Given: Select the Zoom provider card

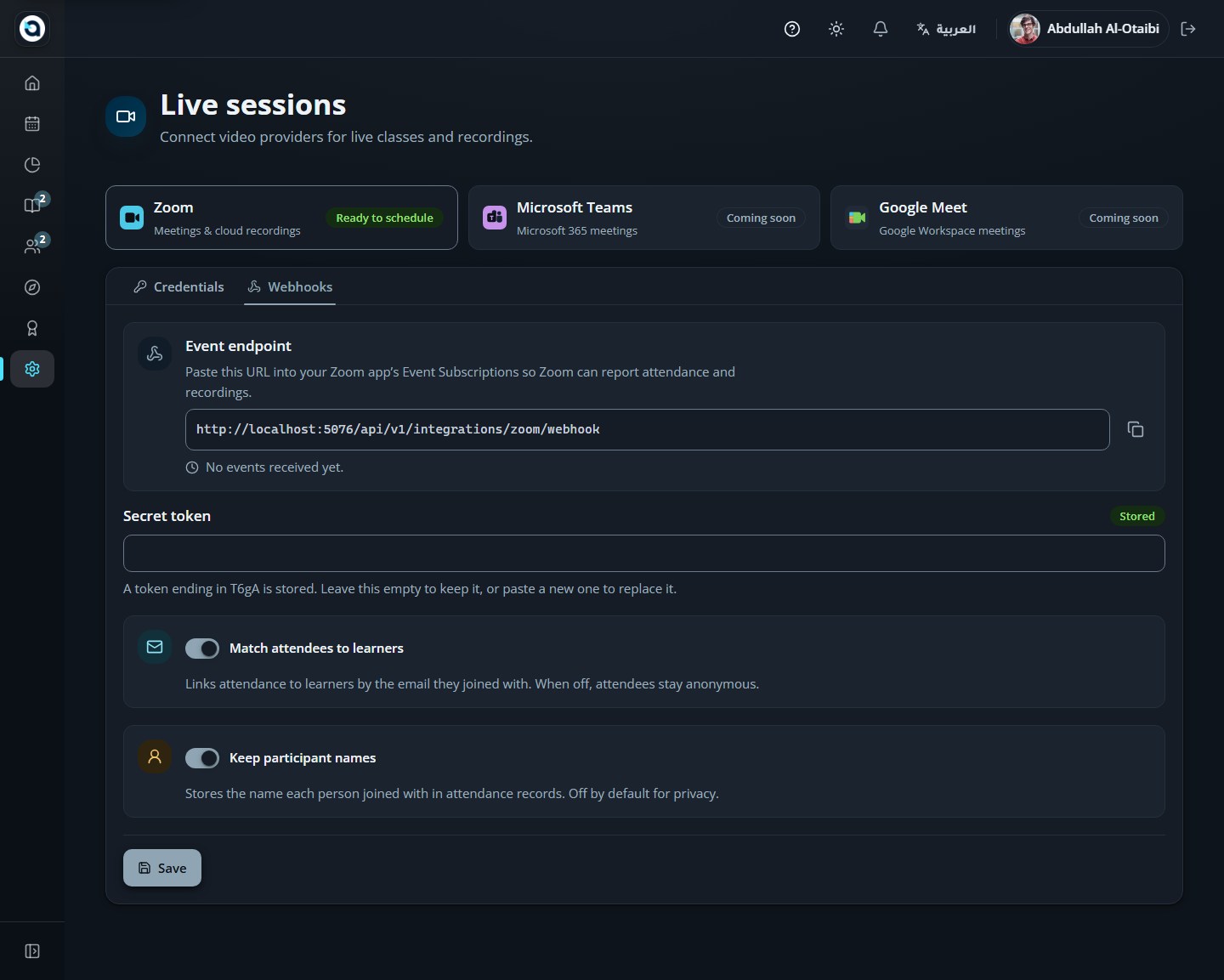Looking at the screenshot, I should (x=281, y=218).
